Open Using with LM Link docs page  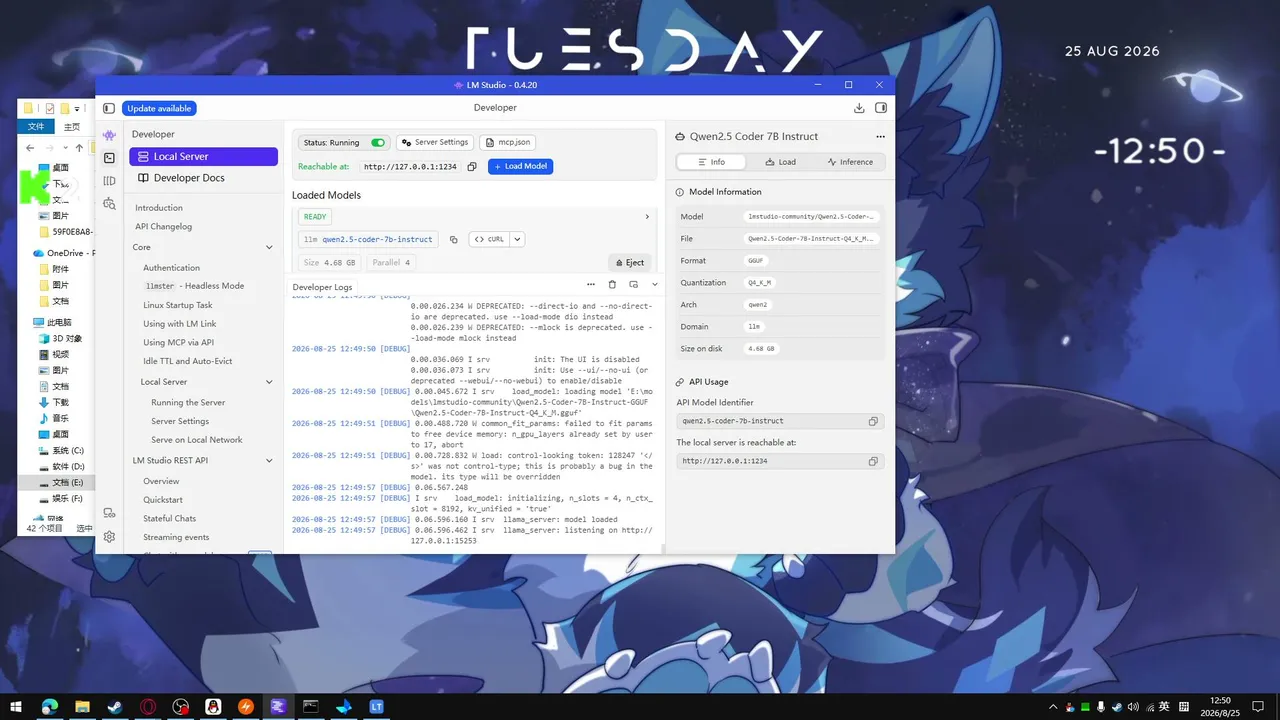point(180,324)
